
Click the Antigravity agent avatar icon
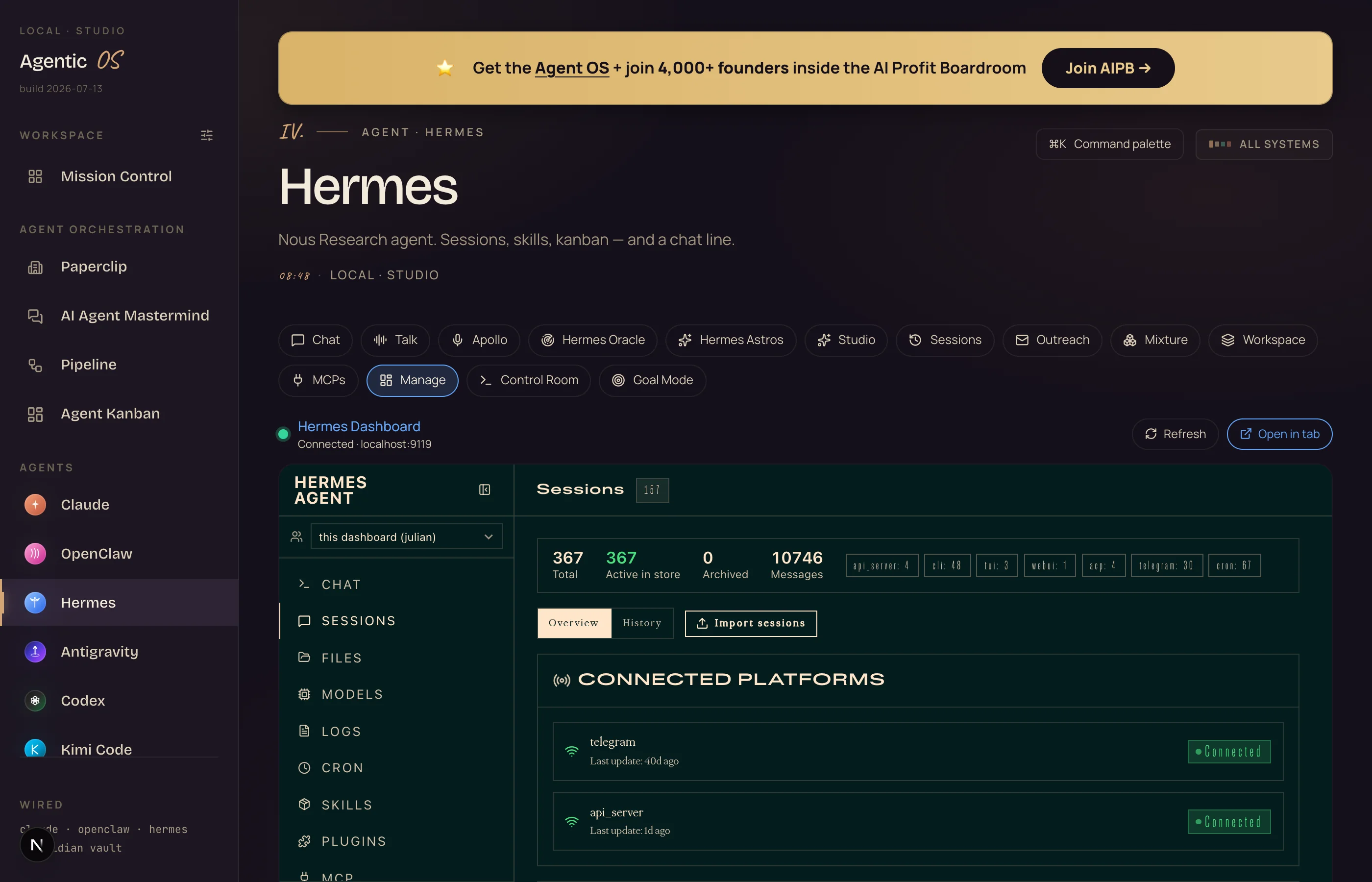pos(35,652)
